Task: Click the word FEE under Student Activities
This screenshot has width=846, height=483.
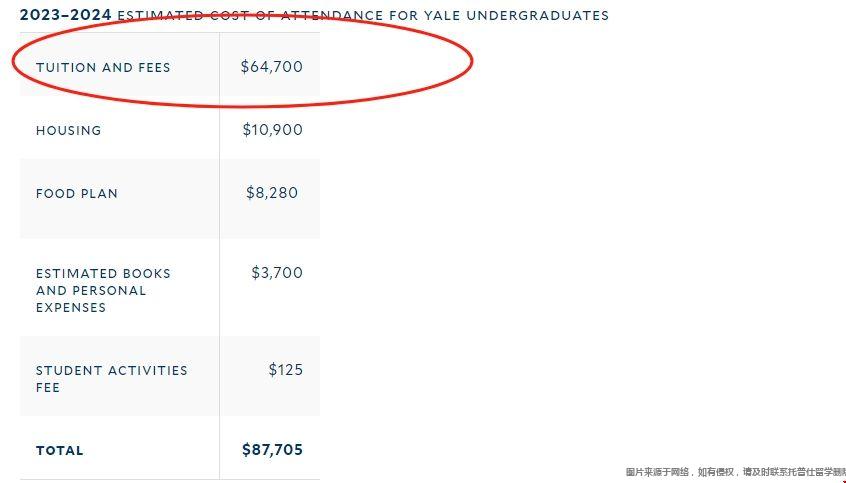Action: click(x=48, y=387)
